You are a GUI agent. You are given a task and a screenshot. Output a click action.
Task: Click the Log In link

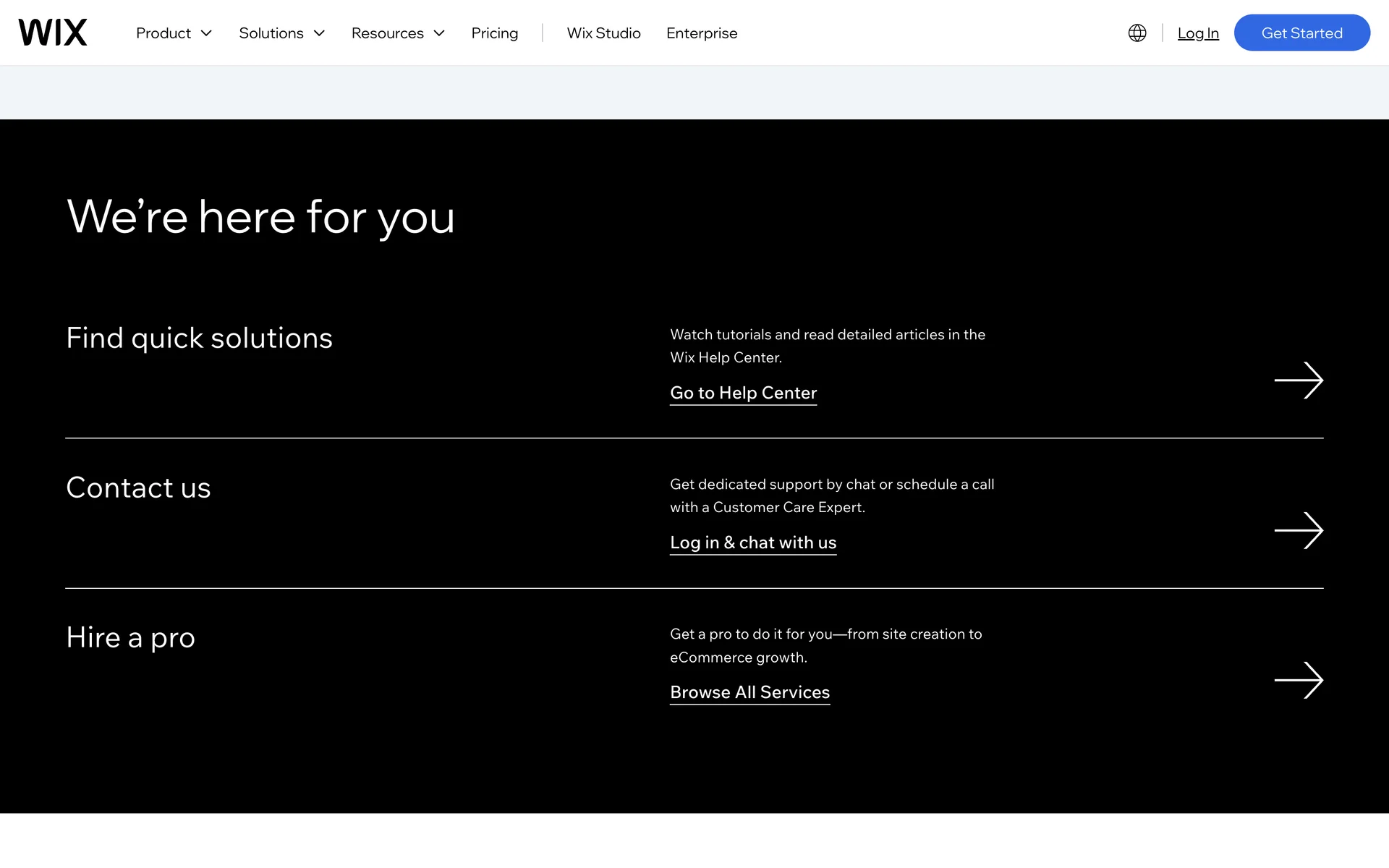[1197, 33]
